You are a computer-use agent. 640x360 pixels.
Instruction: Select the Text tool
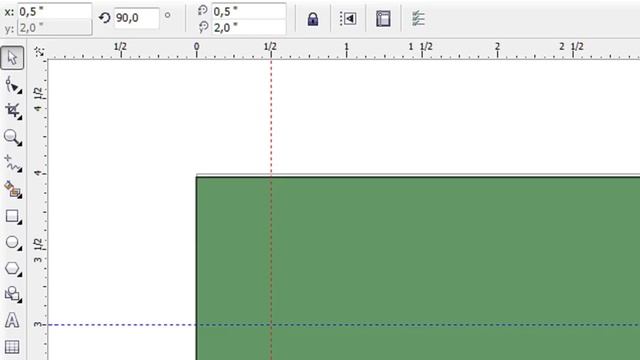coord(12,320)
